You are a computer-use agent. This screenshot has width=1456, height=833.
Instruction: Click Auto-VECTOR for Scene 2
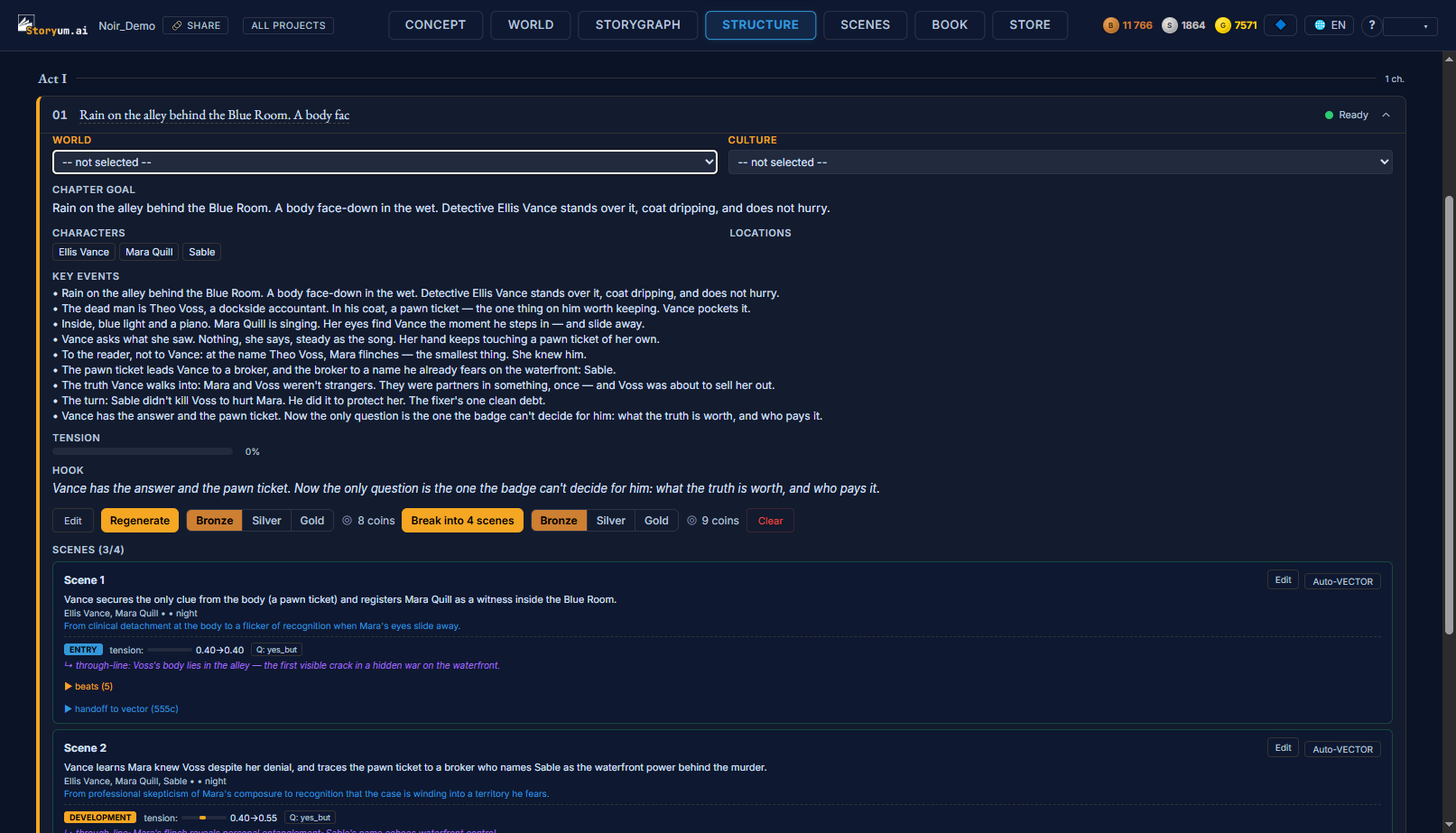pyautogui.click(x=1342, y=749)
